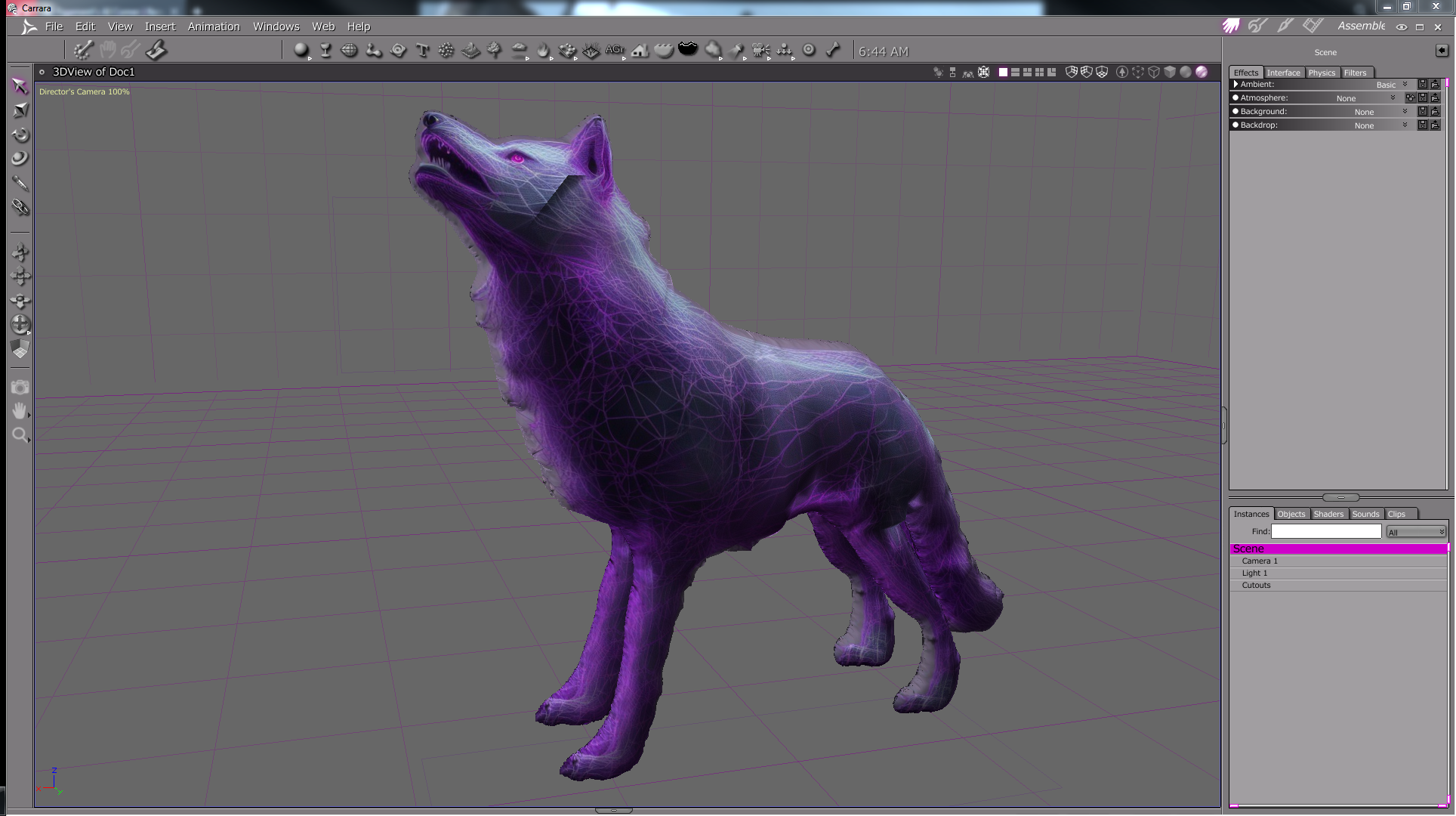
Task: Insert a bone with bone tool
Action: pyautogui.click(x=833, y=51)
